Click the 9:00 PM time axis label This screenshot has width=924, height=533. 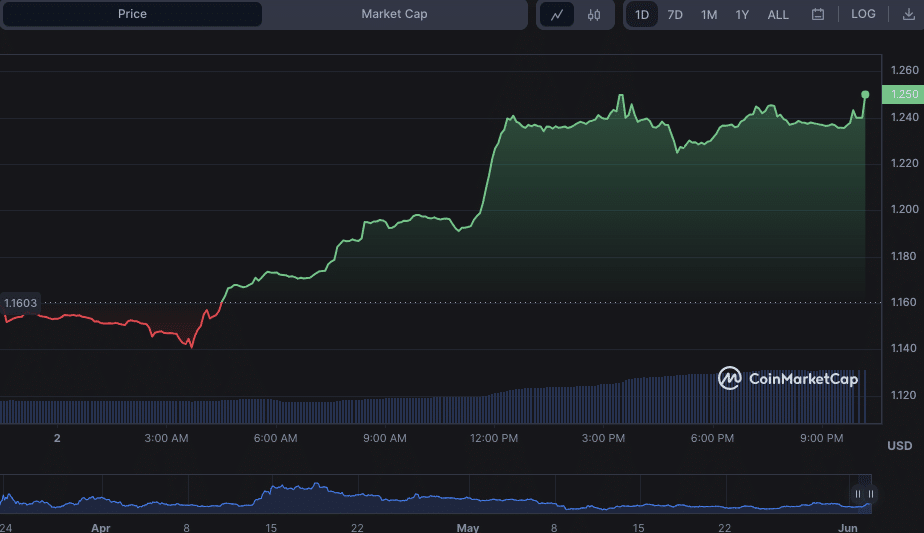(x=821, y=438)
